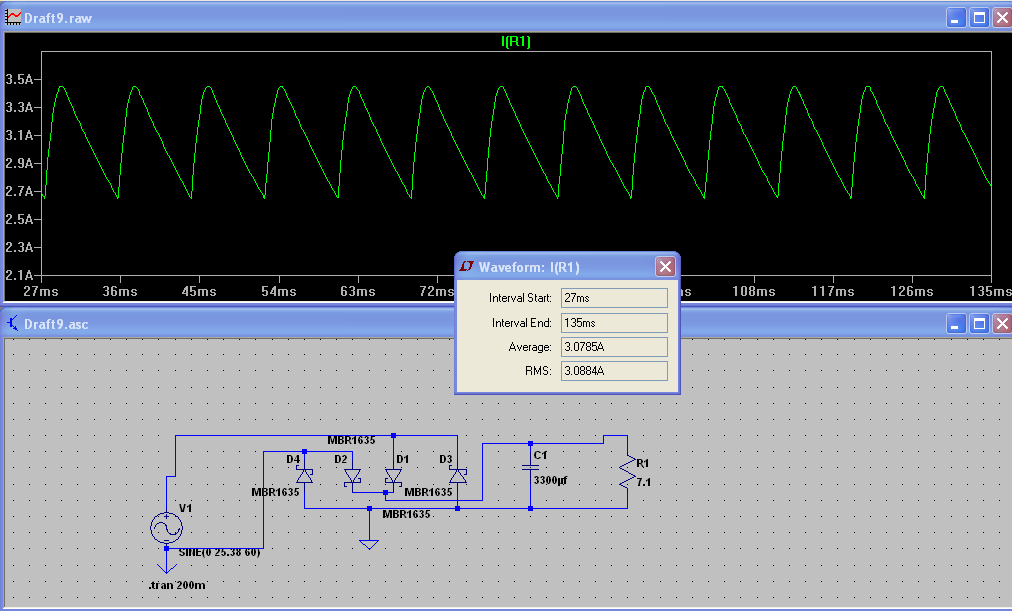1012x611 pixels.
Task: Select diode D4 symbol in schematic
Action: (305, 476)
